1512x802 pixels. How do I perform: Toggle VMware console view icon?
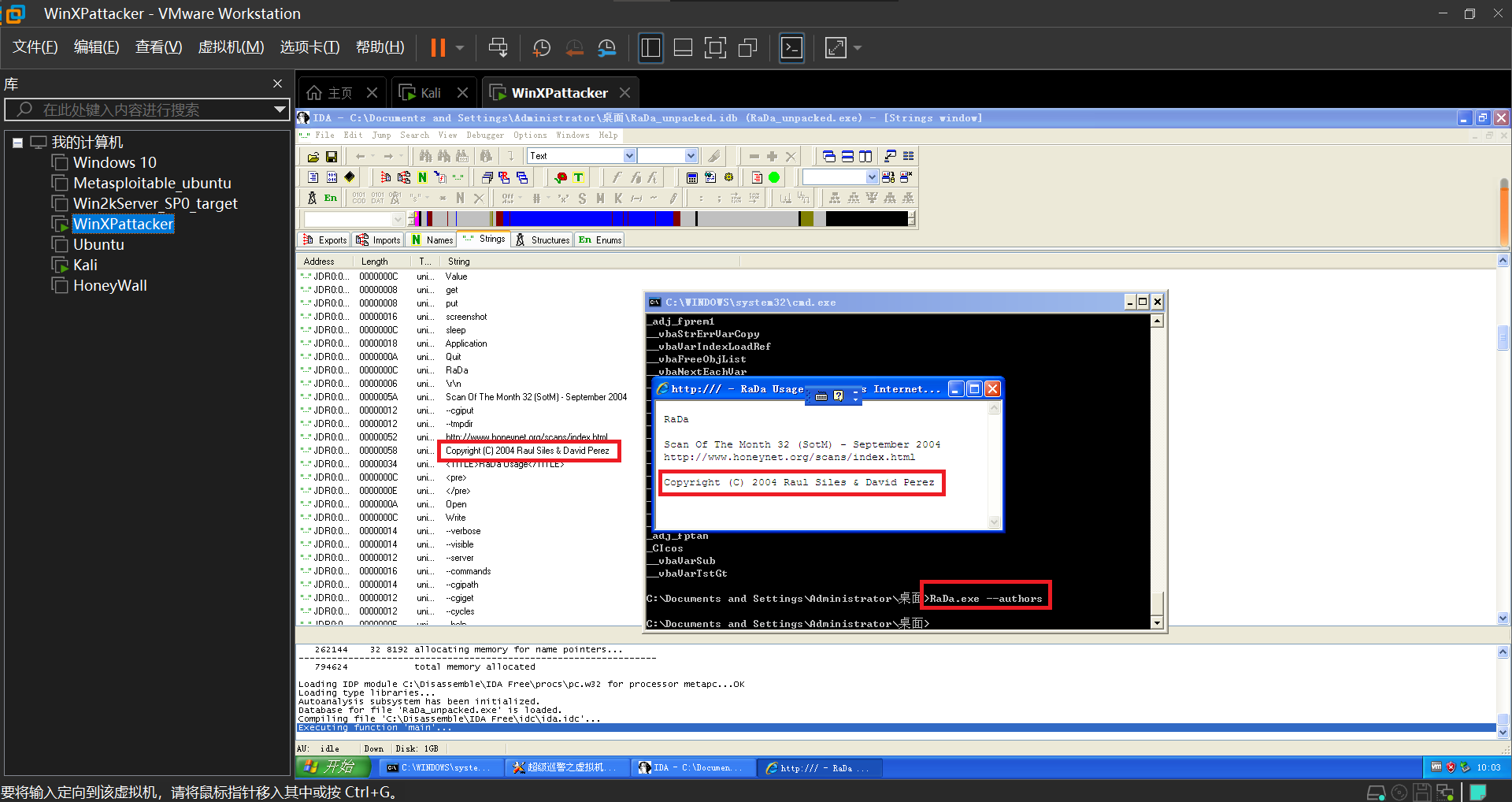(x=791, y=48)
